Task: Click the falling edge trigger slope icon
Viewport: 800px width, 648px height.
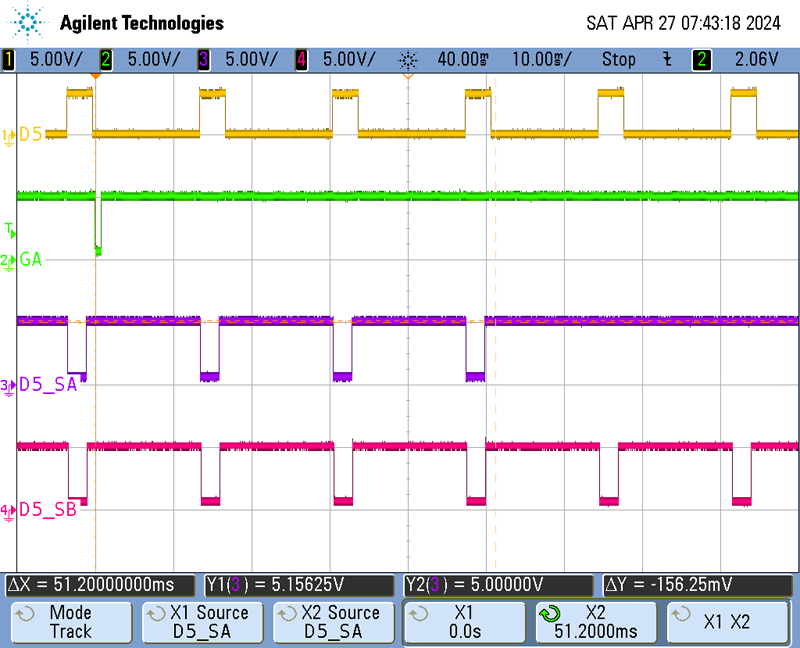Action: (x=667, y=59)
